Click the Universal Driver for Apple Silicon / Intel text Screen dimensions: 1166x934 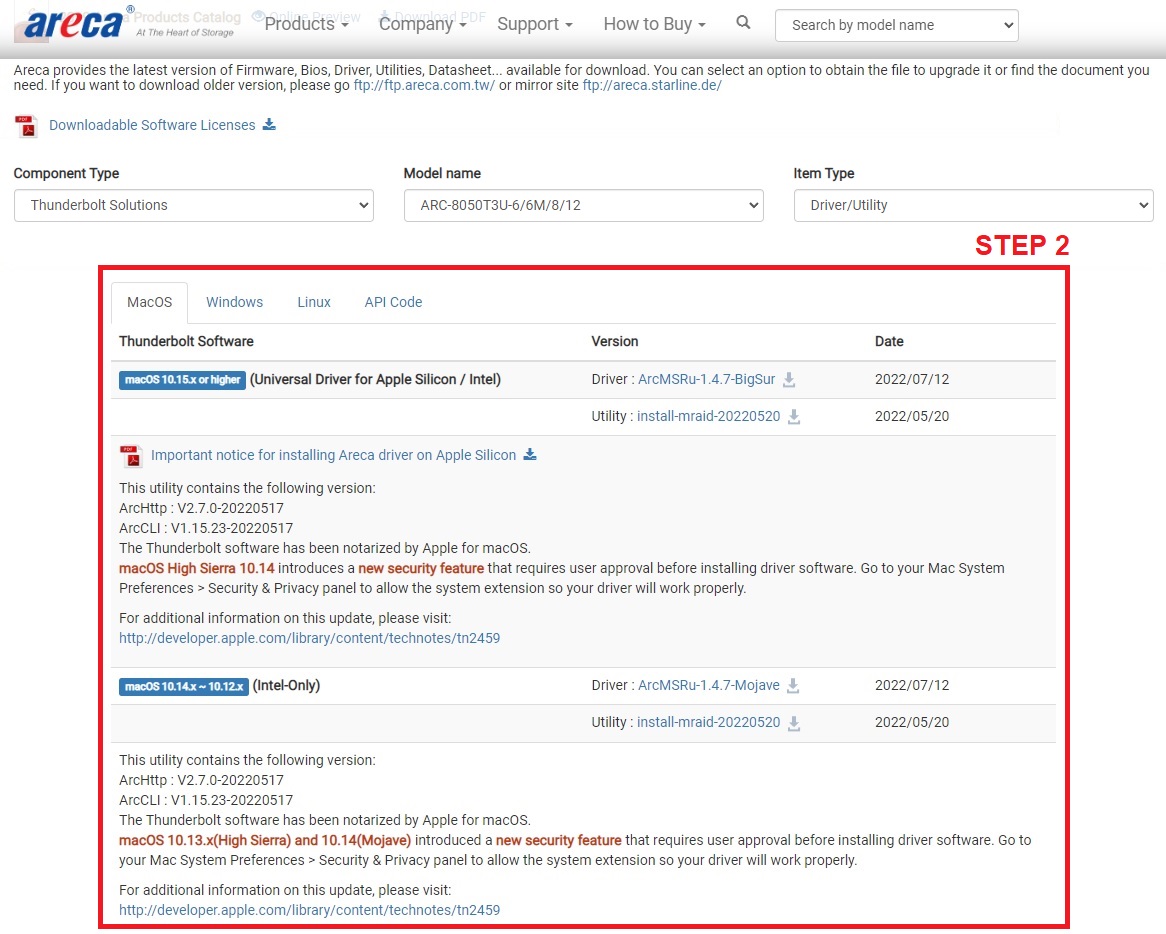click(376, 379)
